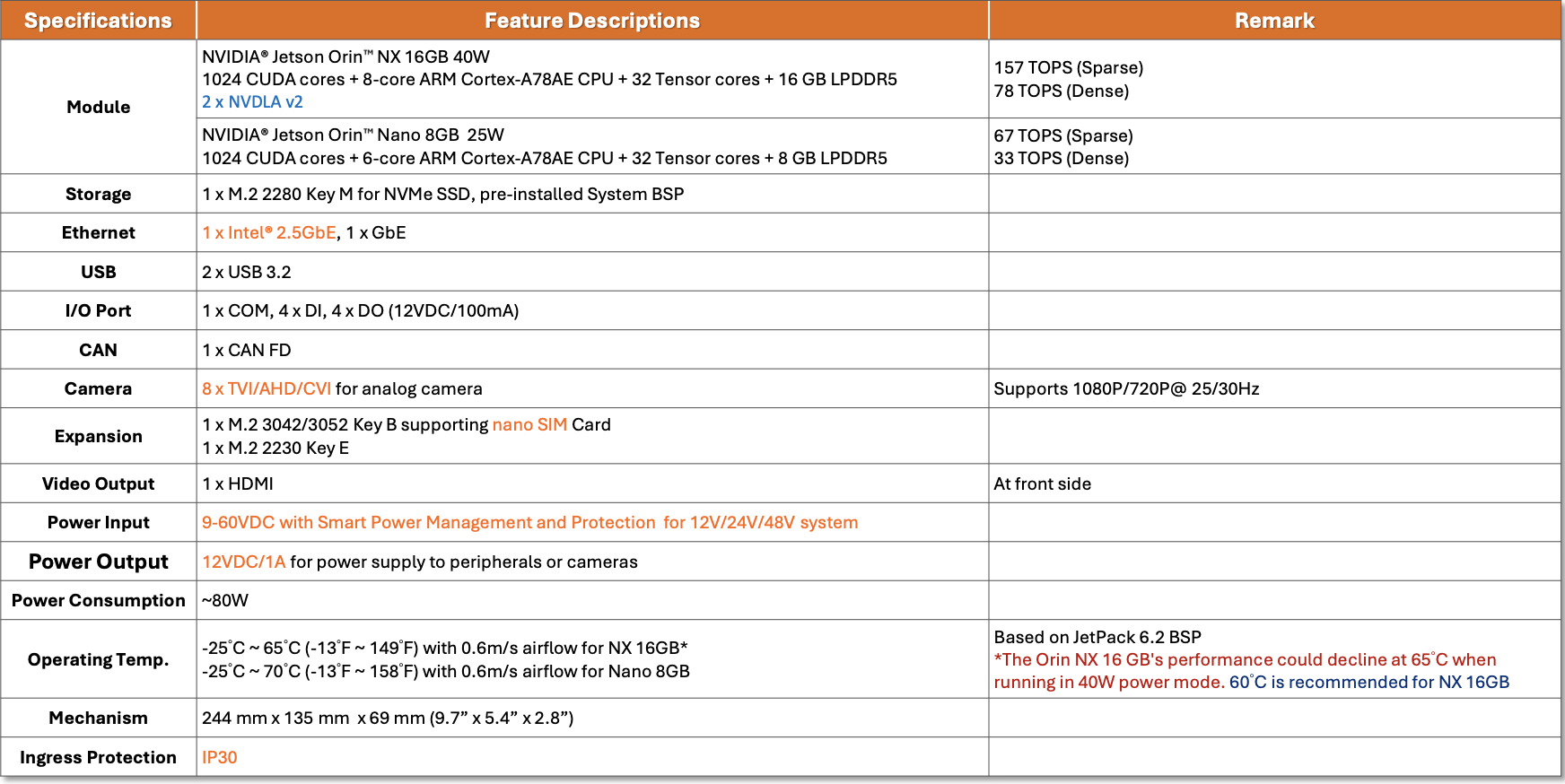Select the At front side remark
1565x784 pixels.
click(1043, 483)
